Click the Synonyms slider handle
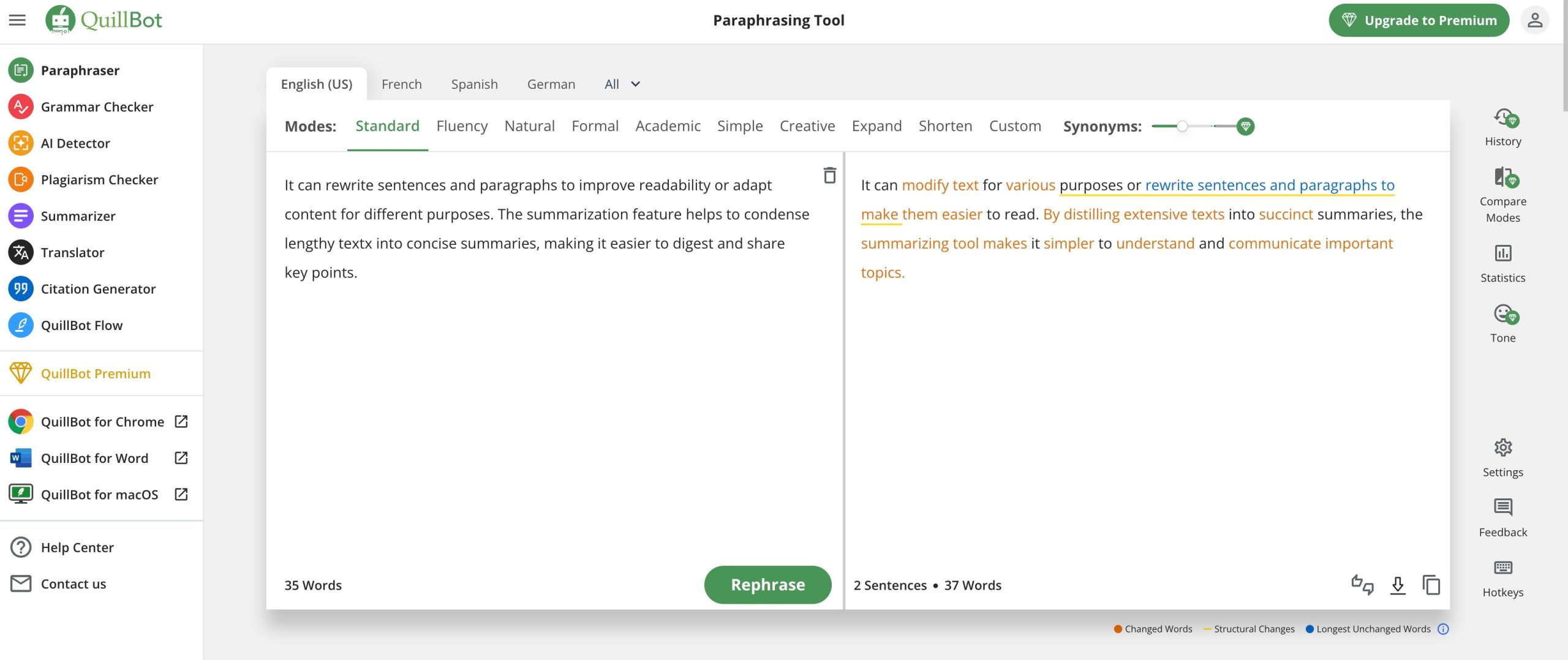 click(1182, 126)
